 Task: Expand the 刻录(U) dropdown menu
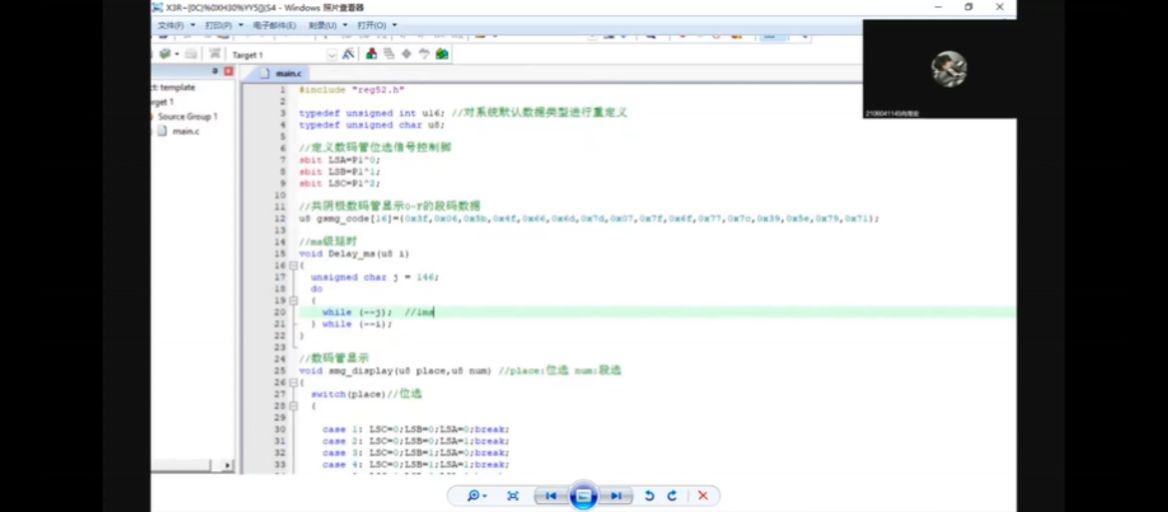pyautogui.click(x=327, y=25)
